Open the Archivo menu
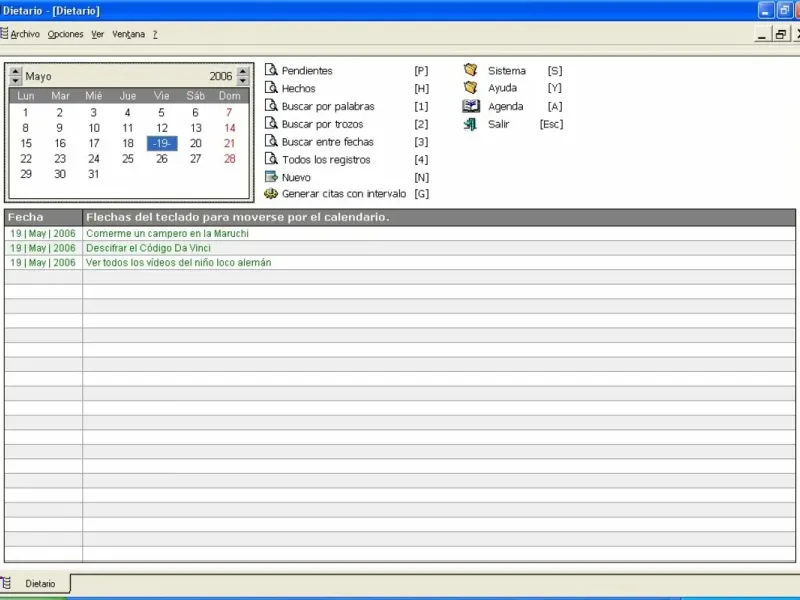The image size is (800, 600). (x=25, y=34)
